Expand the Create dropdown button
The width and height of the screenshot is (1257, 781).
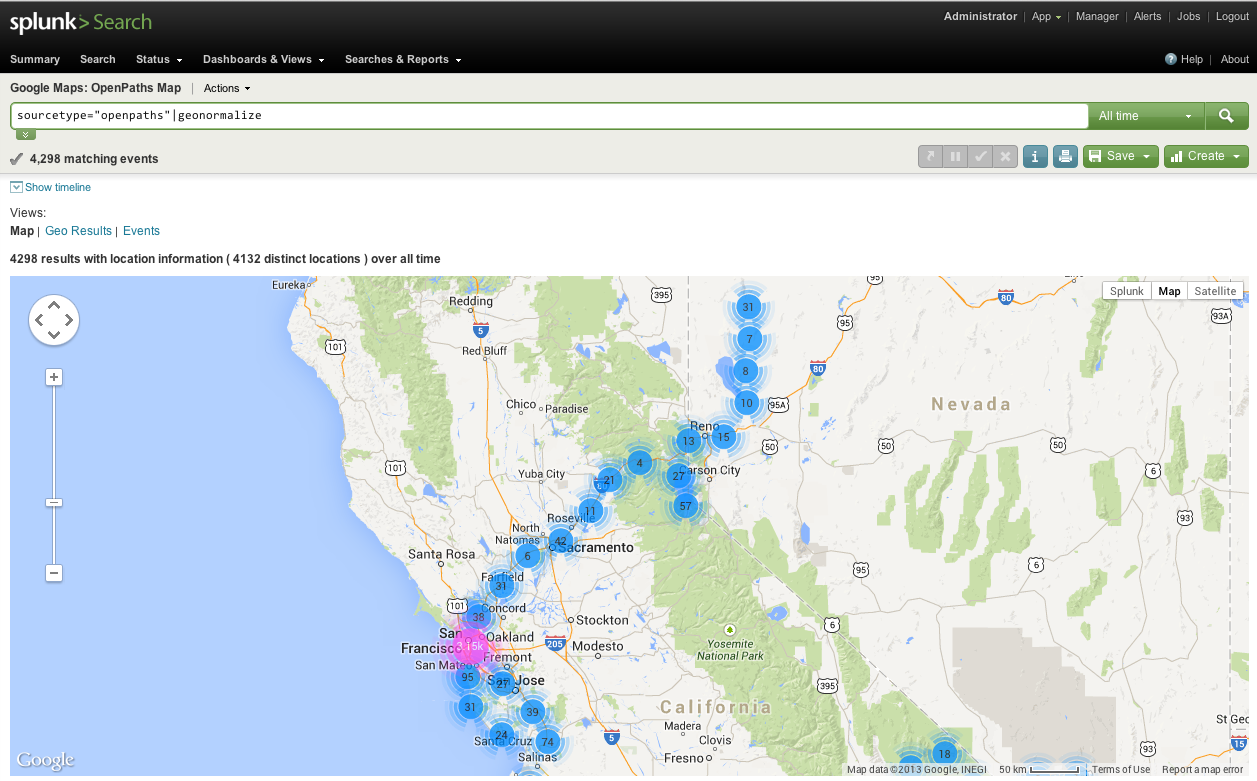point(1205,156)
